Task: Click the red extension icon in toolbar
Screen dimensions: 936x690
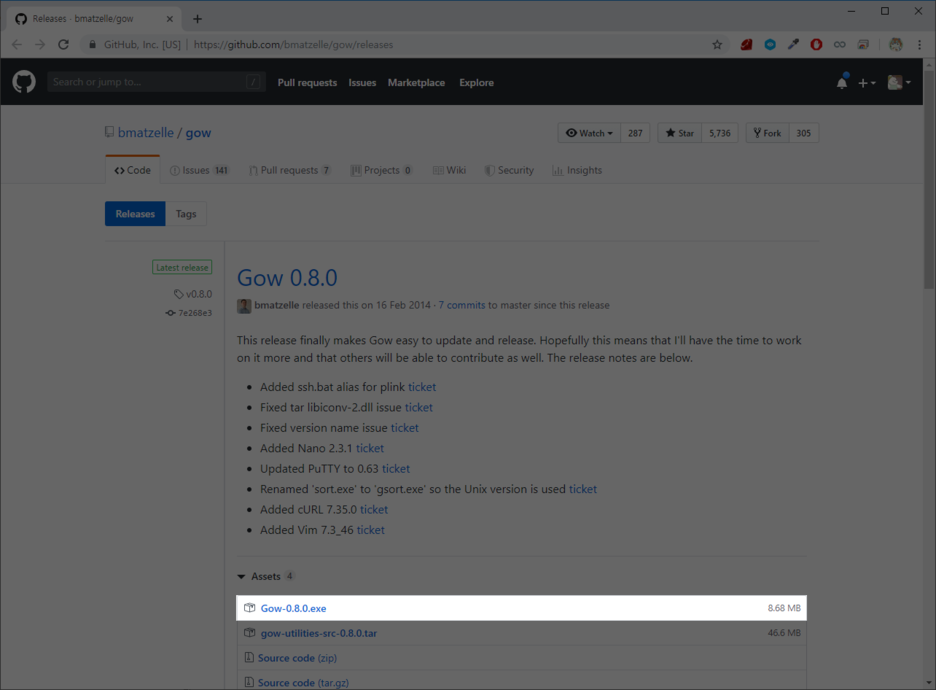Action: pyautogui.click(x=746, y=45)
